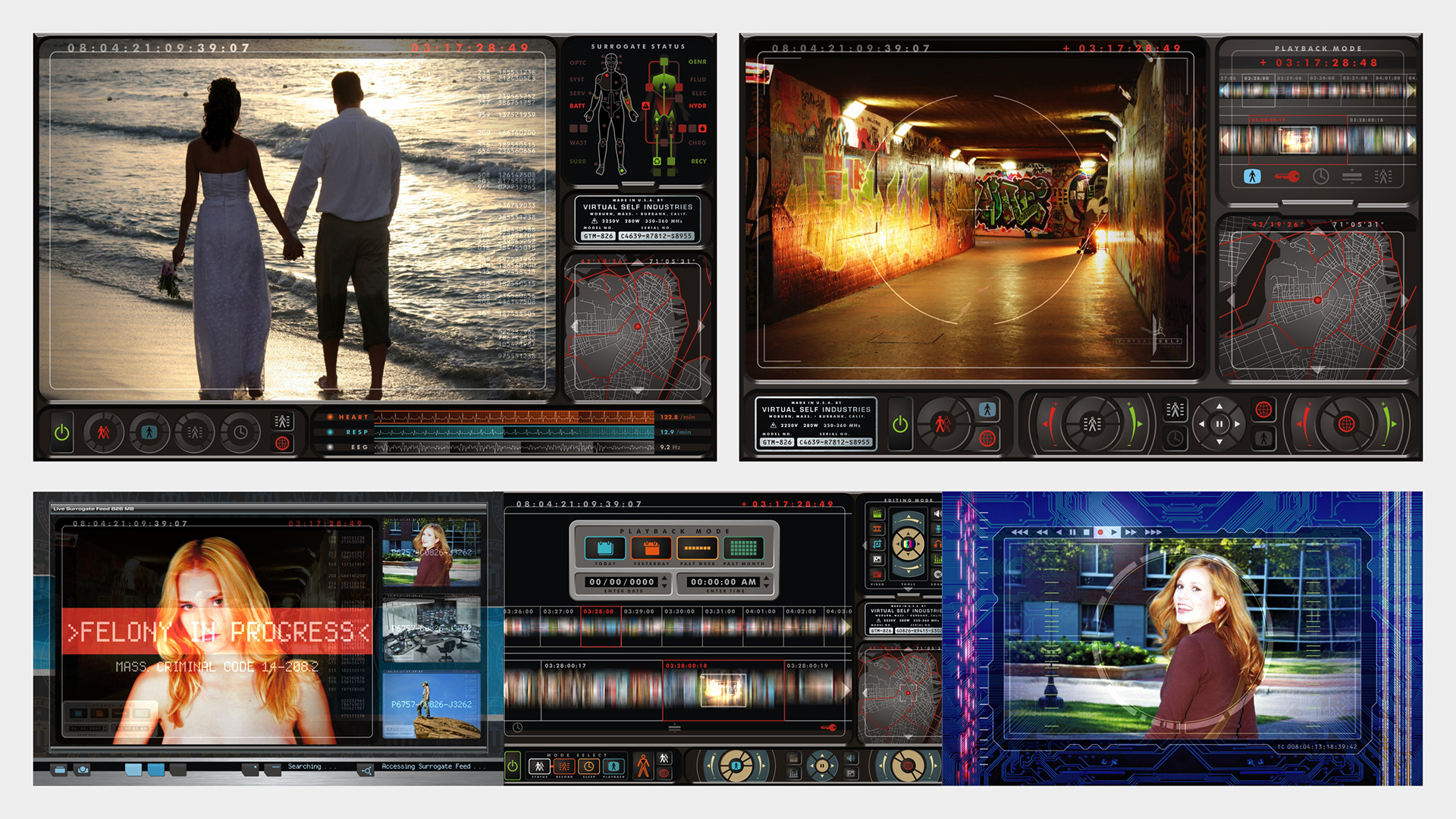Click the Enter Time stepper down arrow
Image resolution: width=1456 pixels, height=819 pixels.
pyautogui.click(x=767, y=586)
